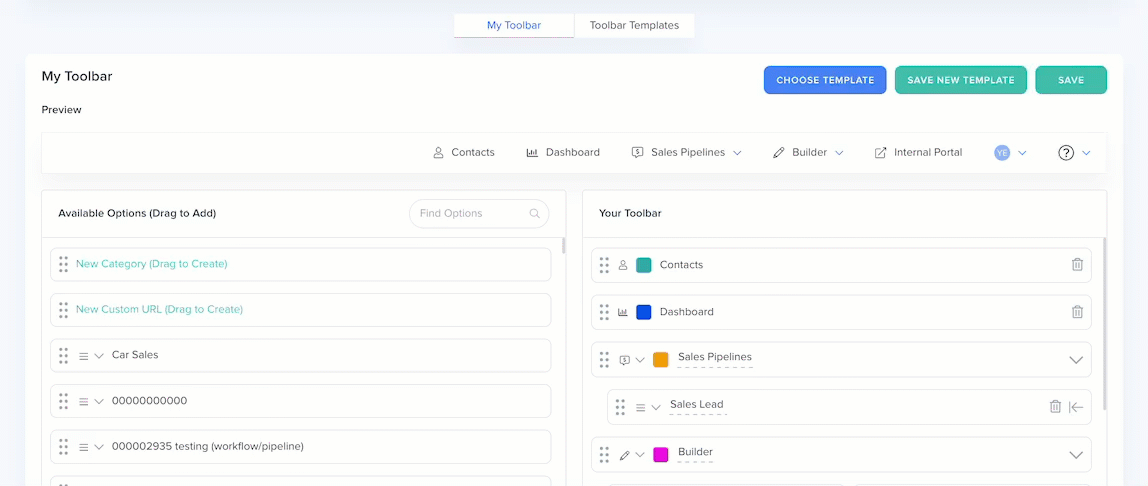Change the blue Dashboard color swatch
1148x486 pixels.
(x=644, y=312)
